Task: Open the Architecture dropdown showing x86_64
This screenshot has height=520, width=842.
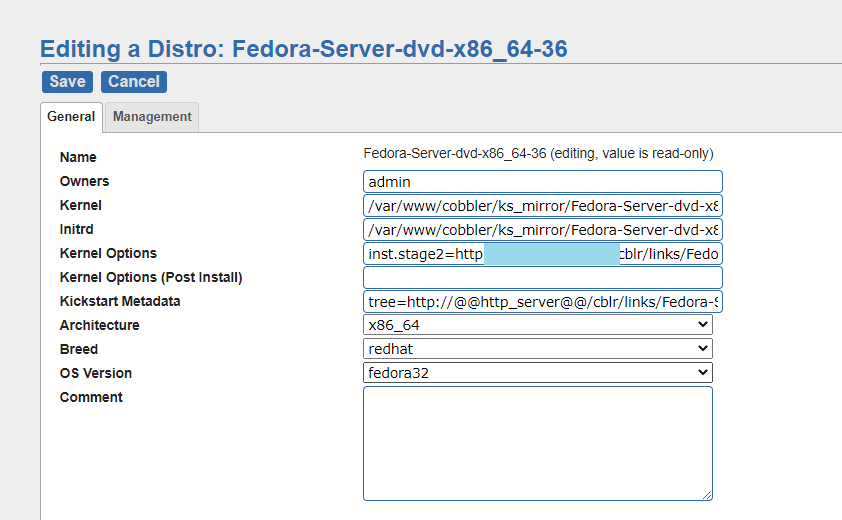Action: (x=538, y=325)
